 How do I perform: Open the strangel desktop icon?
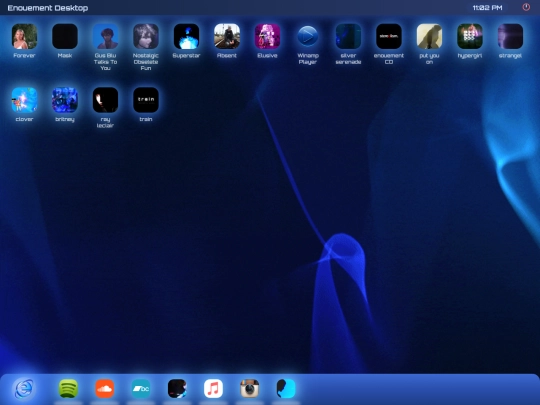[510, 36]
